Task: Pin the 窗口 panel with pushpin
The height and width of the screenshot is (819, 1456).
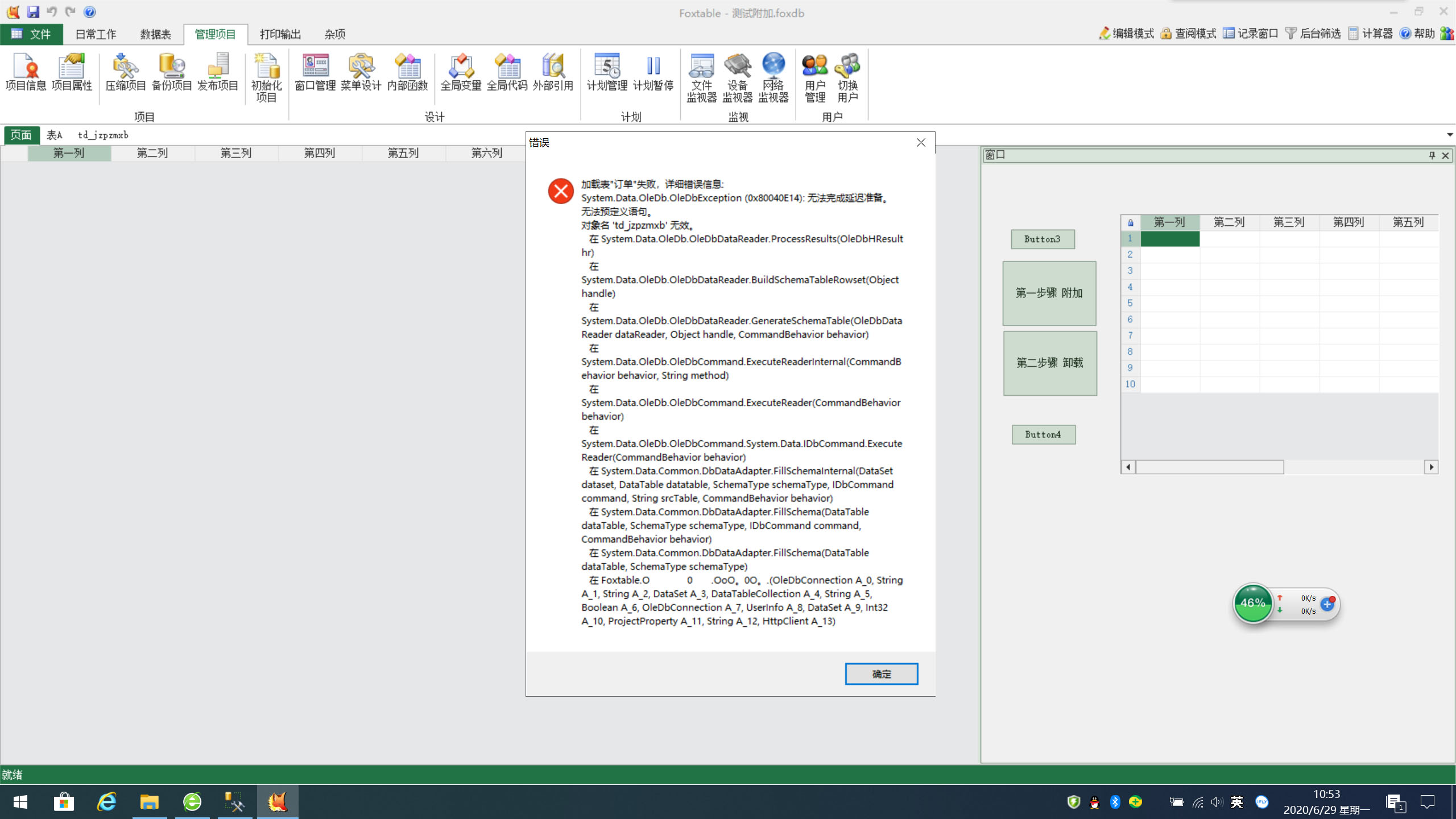Action: point(1432,155)
